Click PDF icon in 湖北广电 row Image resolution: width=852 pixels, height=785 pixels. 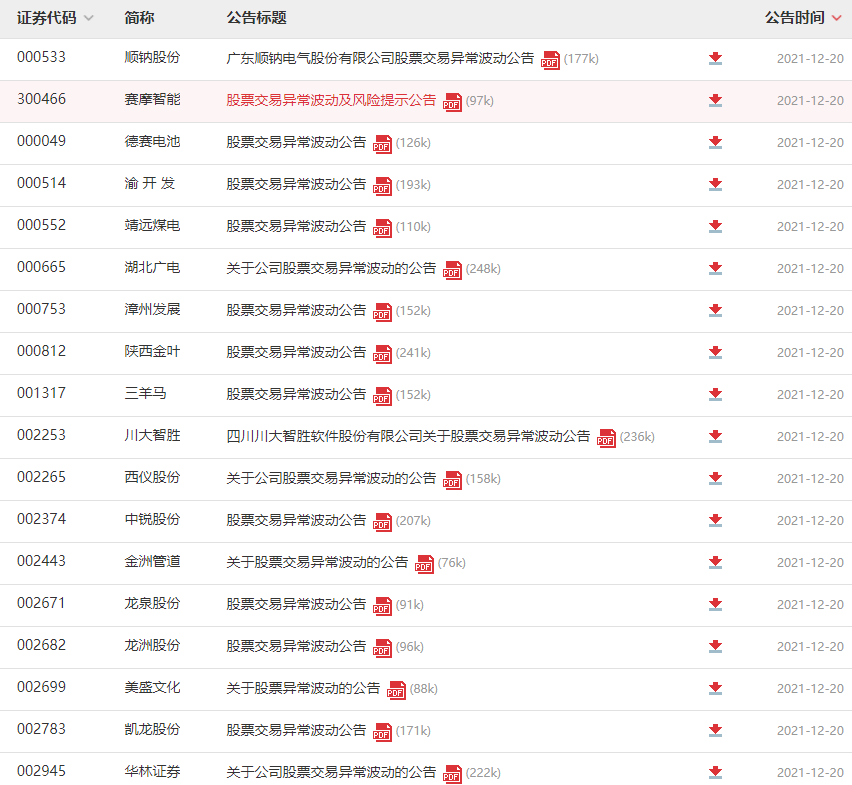452,270
